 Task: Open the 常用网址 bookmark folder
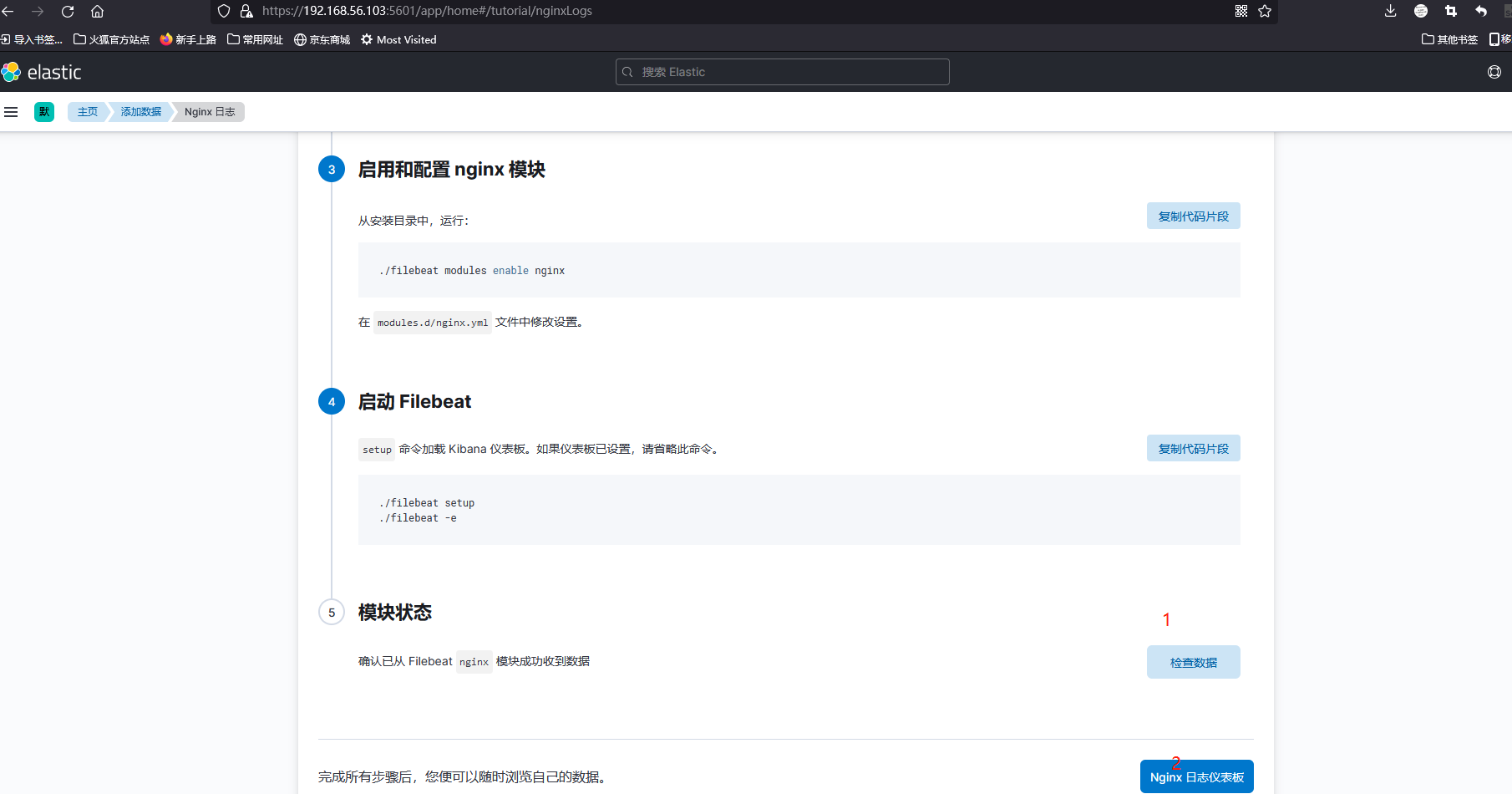[x=255, y=39]
